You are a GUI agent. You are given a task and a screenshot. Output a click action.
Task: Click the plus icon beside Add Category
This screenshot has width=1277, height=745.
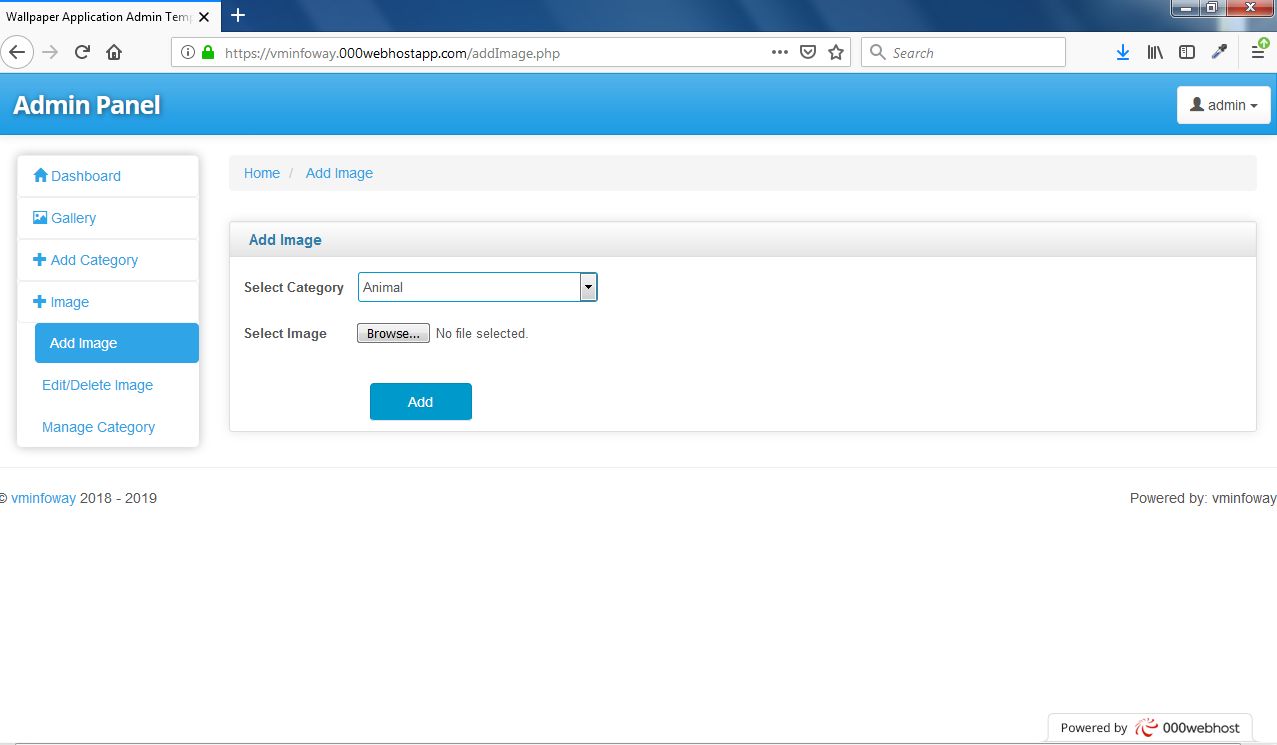pyautogui.click(x=40, y=259)
